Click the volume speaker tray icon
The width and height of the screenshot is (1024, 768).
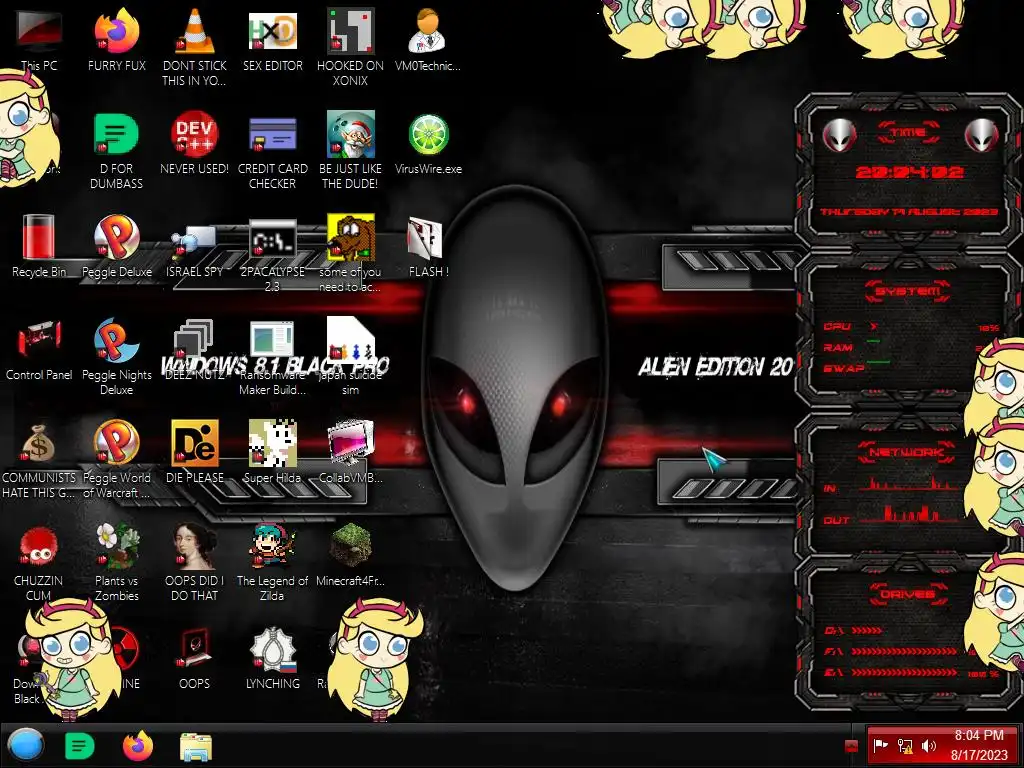tap(929, 745)
